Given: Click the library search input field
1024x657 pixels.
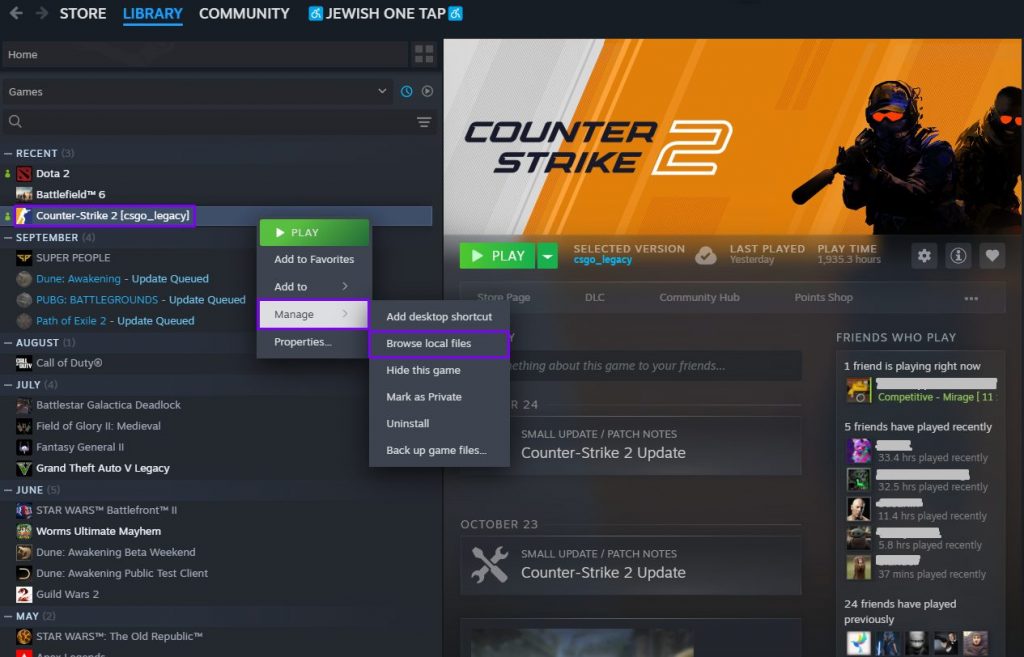Looking at the screenshot, I should pyautogui.click(x=210, y=122).
